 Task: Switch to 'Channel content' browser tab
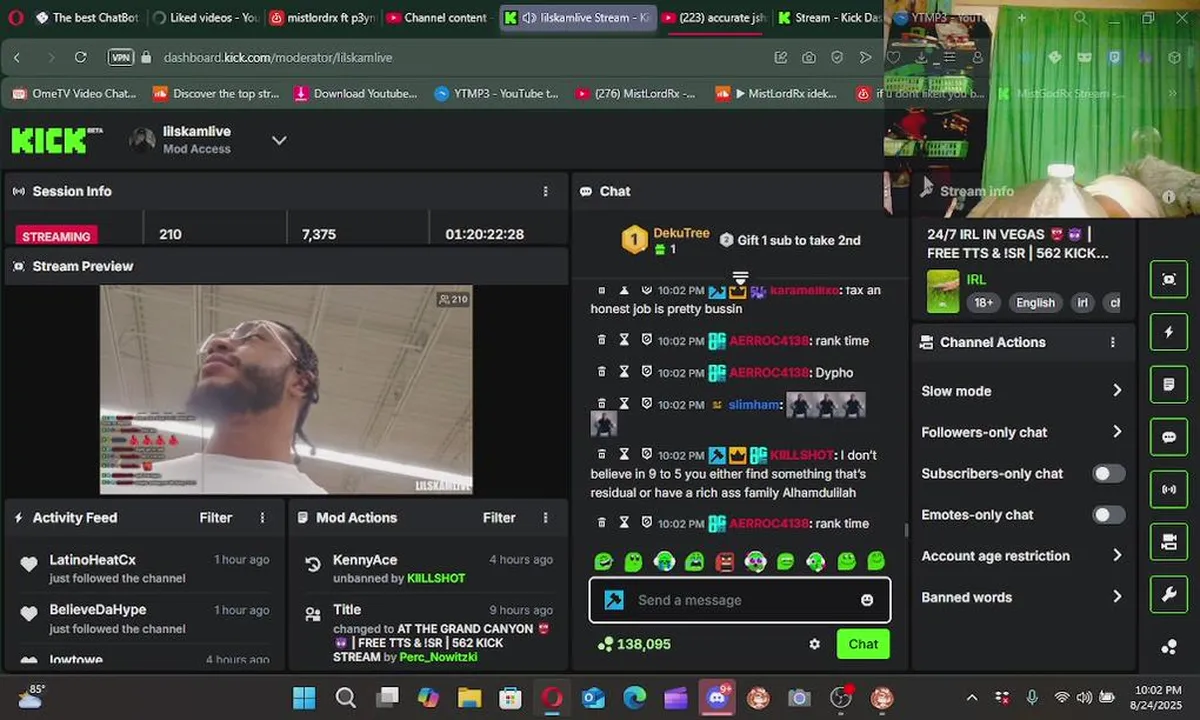pos(437,18)
